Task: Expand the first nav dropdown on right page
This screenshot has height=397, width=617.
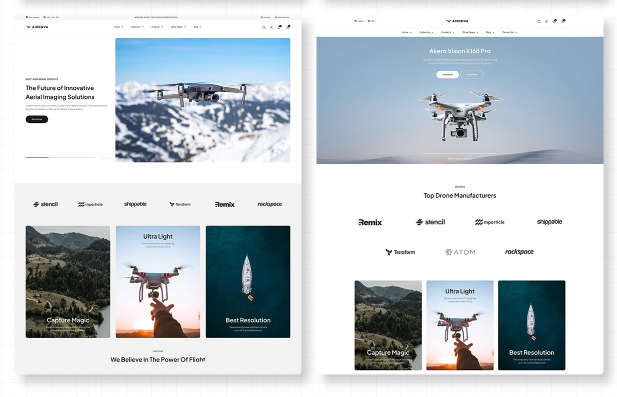Action: click(x=406, y=32)
